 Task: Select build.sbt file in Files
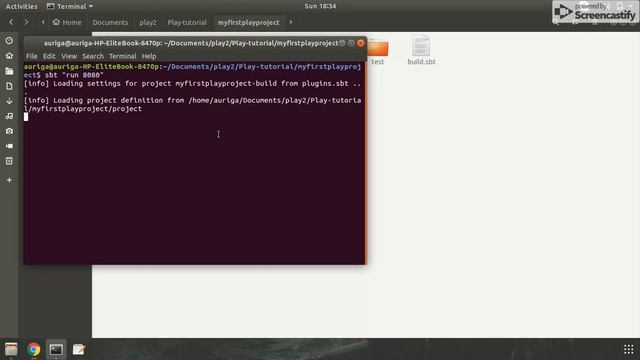(421, 50)
